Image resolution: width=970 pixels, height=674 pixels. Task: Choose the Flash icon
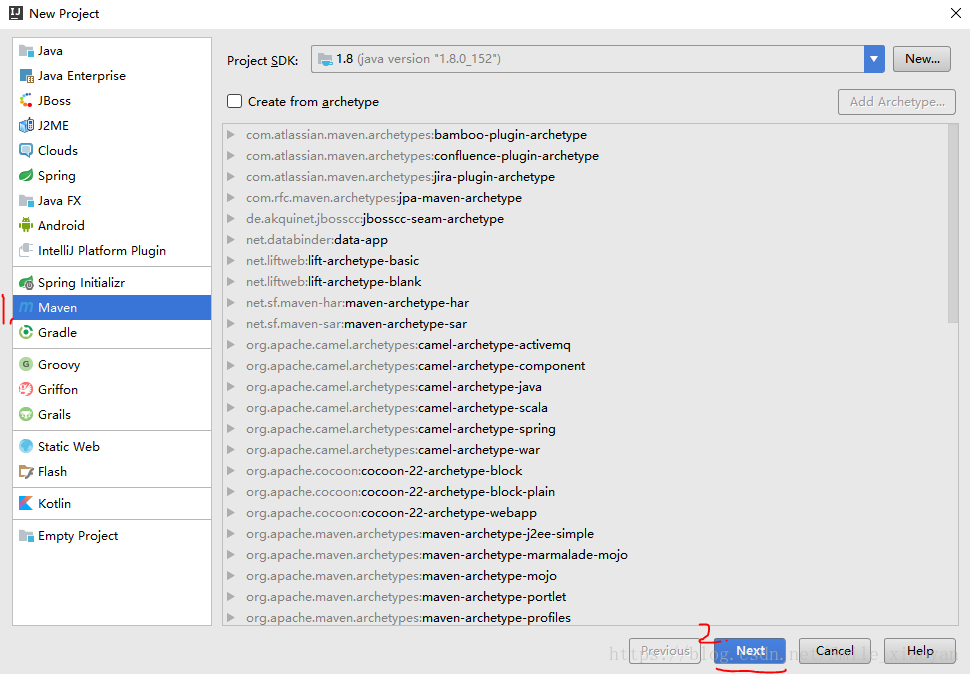pos(26,471)
